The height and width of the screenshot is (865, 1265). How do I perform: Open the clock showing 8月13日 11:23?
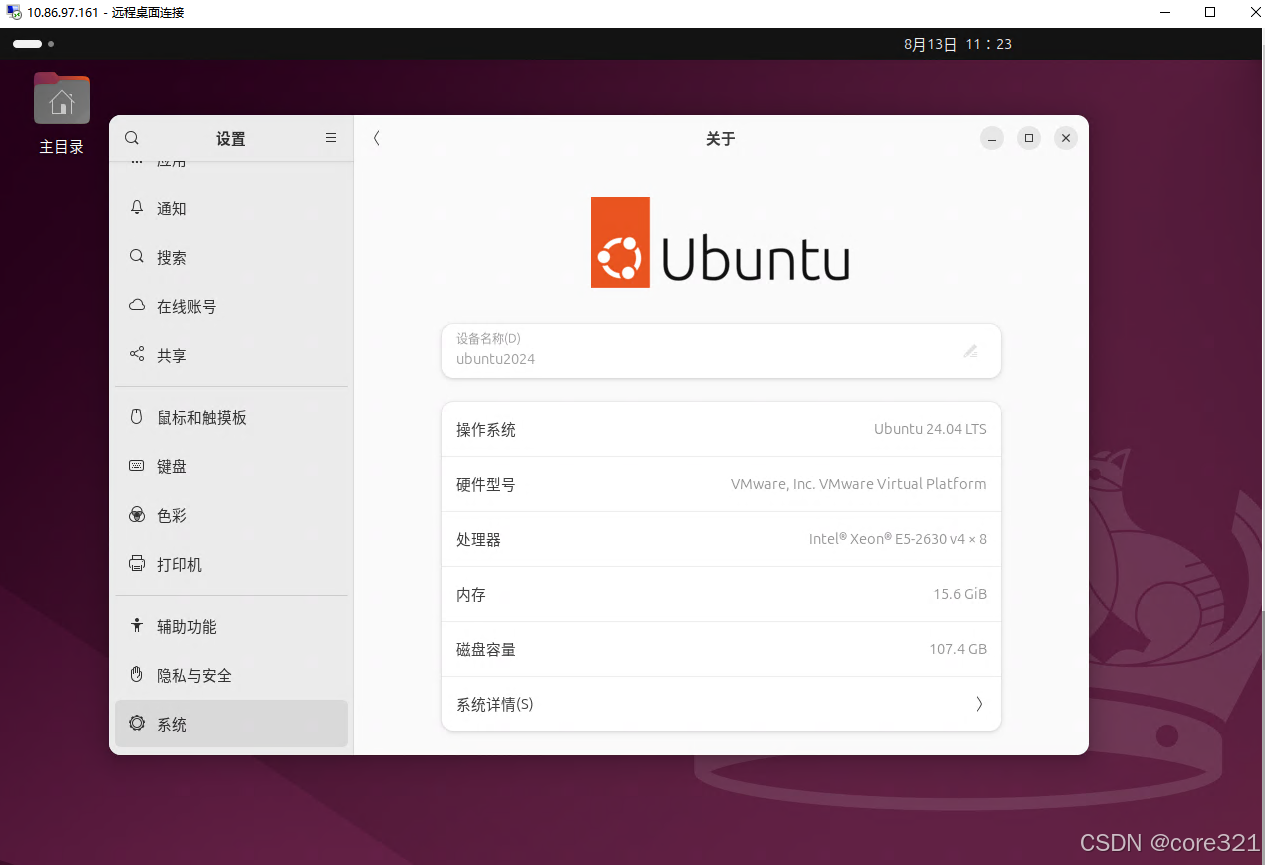[958, 44]
